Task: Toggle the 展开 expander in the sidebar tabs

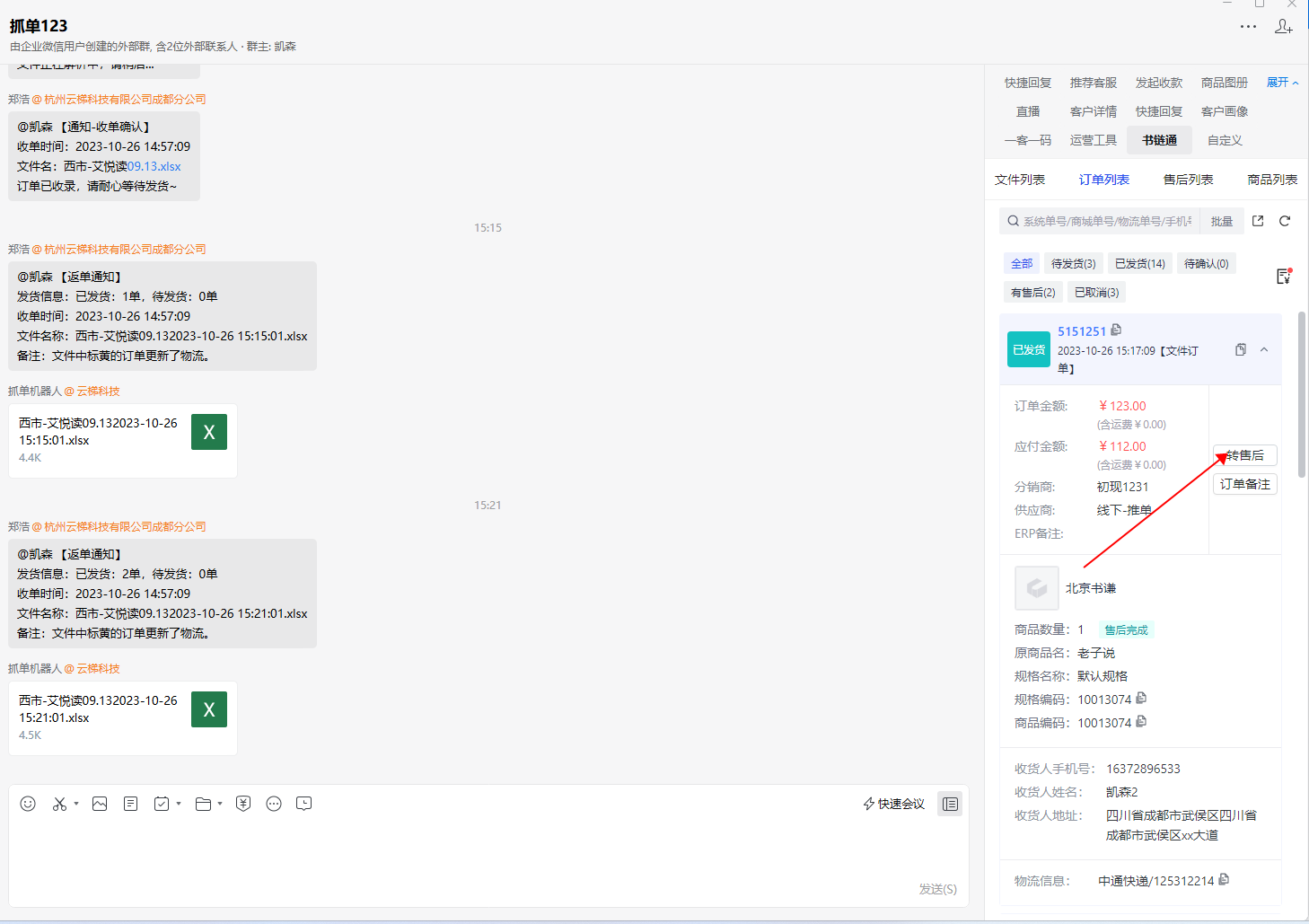Action: [1283, 82]
